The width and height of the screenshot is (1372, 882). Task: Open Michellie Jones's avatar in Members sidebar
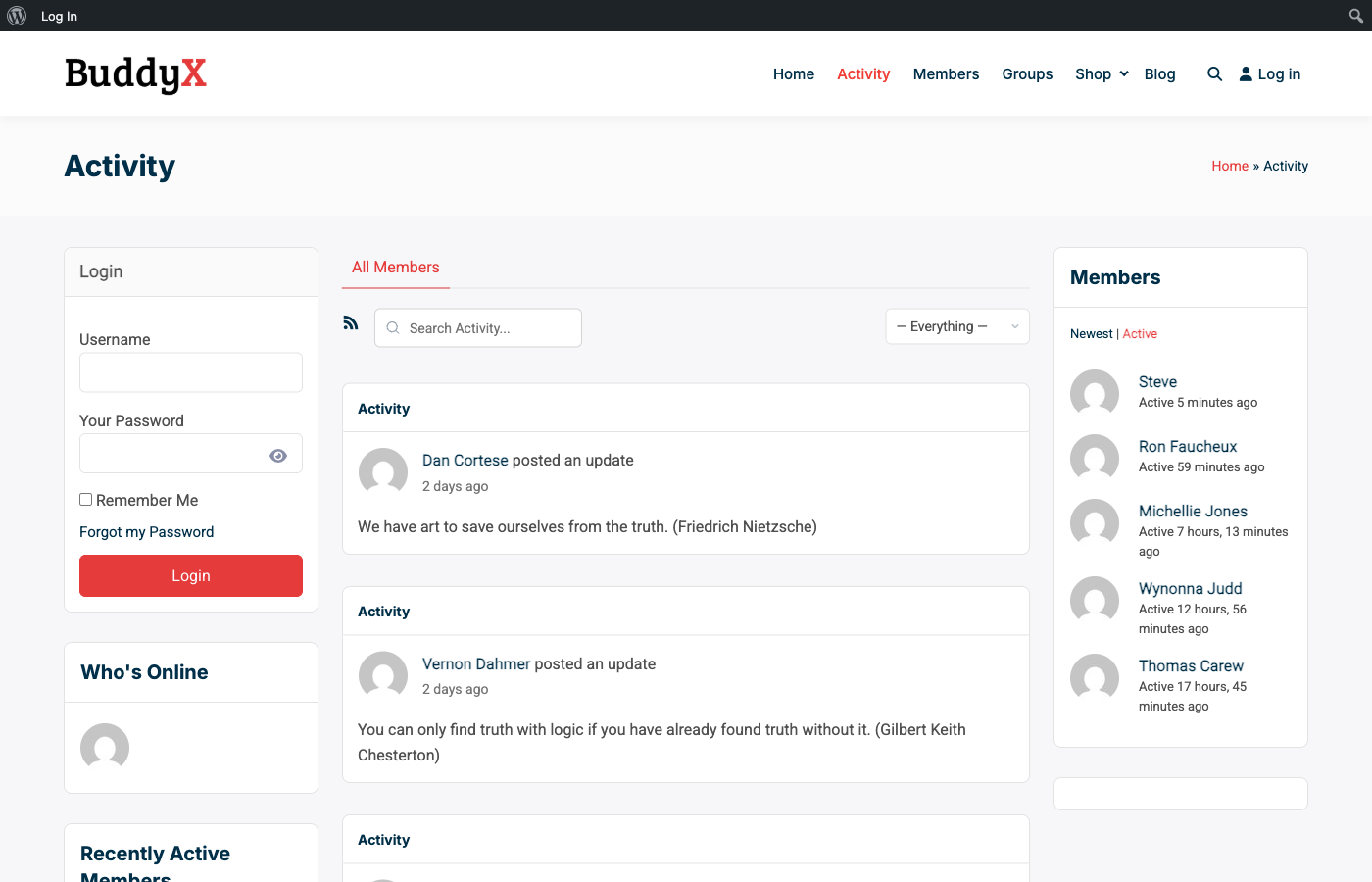[1095, 522]
